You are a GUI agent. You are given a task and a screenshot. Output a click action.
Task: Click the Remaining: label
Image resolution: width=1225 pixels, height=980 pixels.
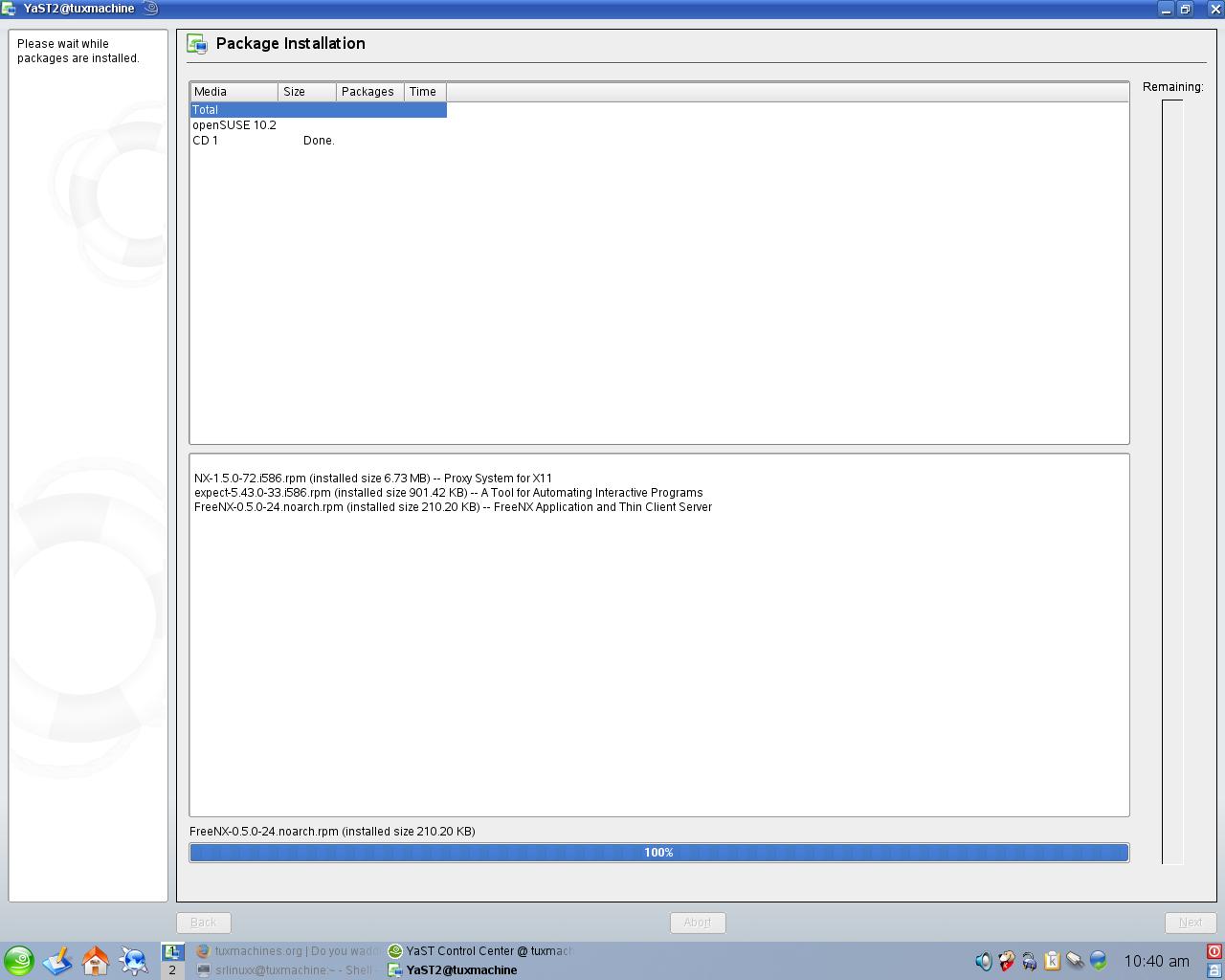tap(1173, 87)
